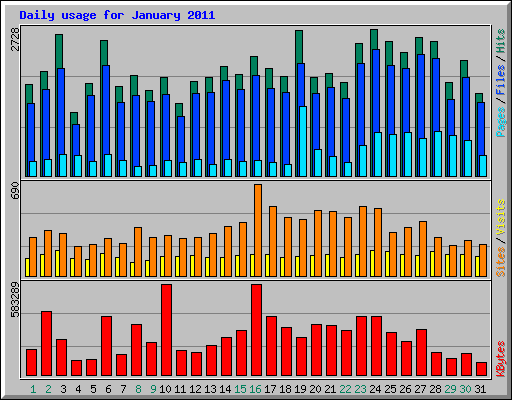Click day 10 on the x-axis

[165, 389]
